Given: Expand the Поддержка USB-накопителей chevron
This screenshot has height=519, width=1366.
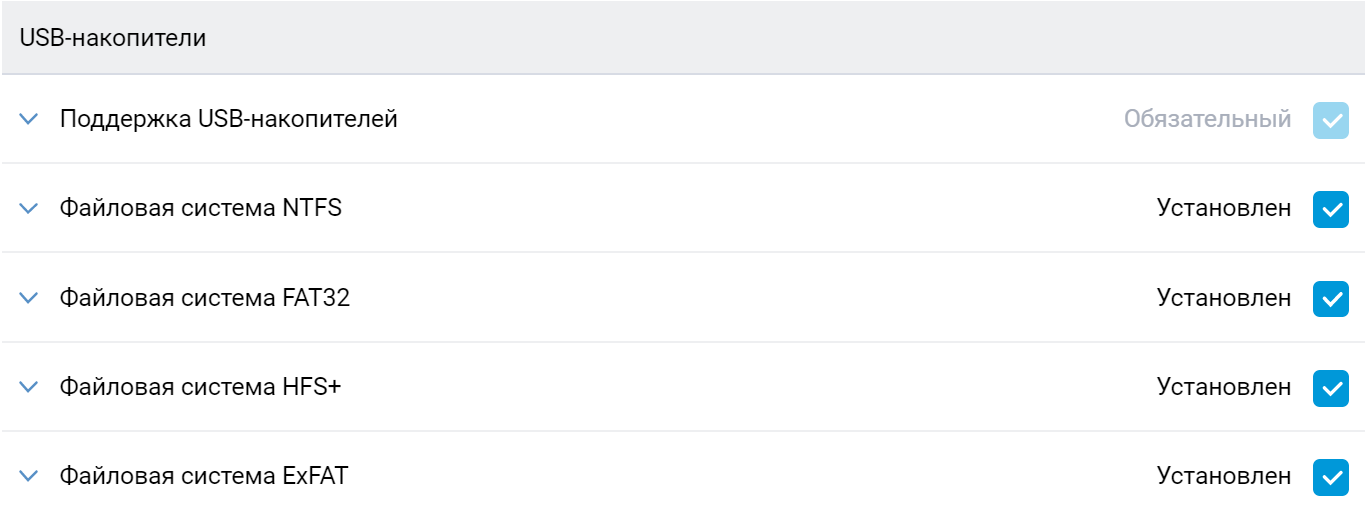Looking at the screenshot, I should 29,119.
